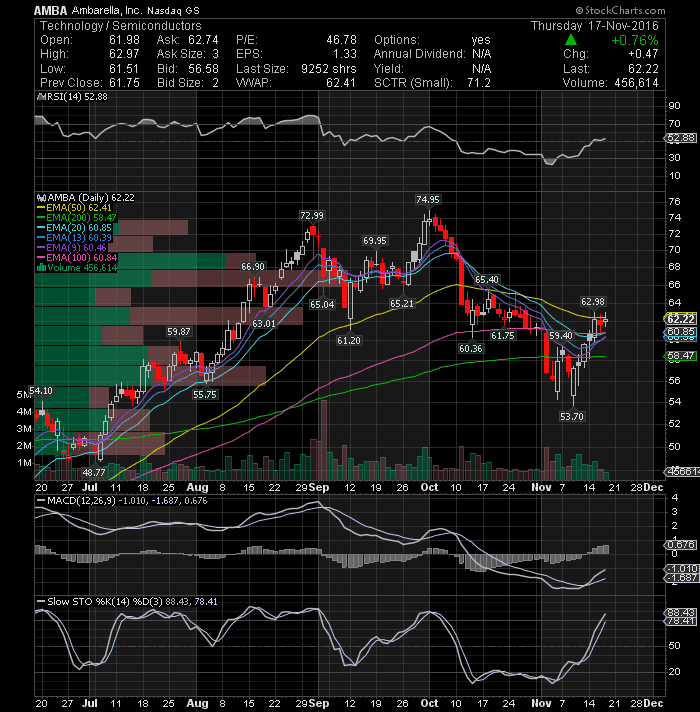Screen dimensions: 700x712
Task: Click the green up-arrow change indicator
Action: [571, 40]
